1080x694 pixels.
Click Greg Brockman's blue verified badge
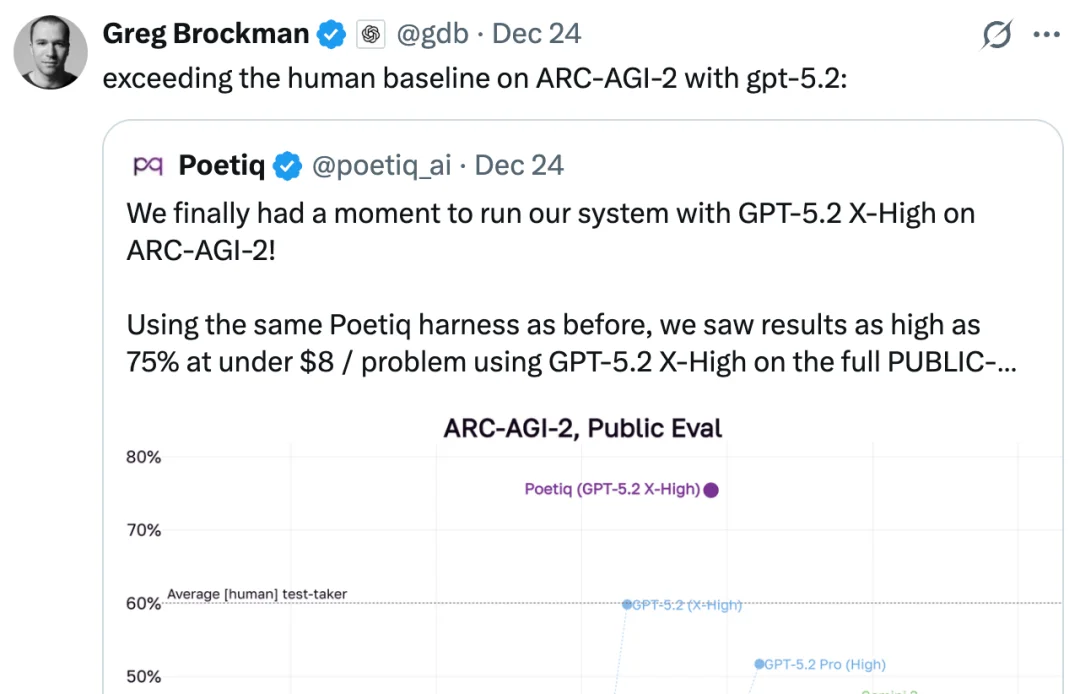[x=332, y=34]
